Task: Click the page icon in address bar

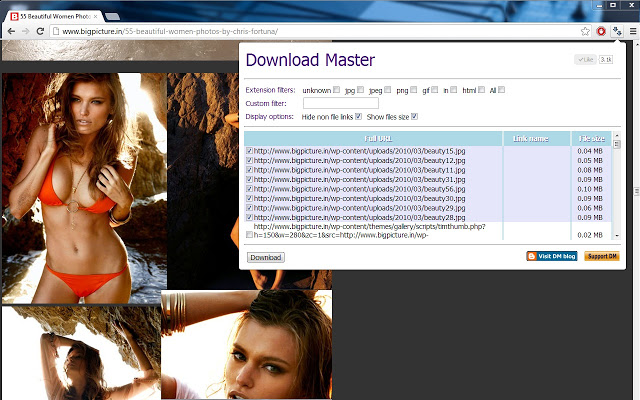Action: coord(56,31)
